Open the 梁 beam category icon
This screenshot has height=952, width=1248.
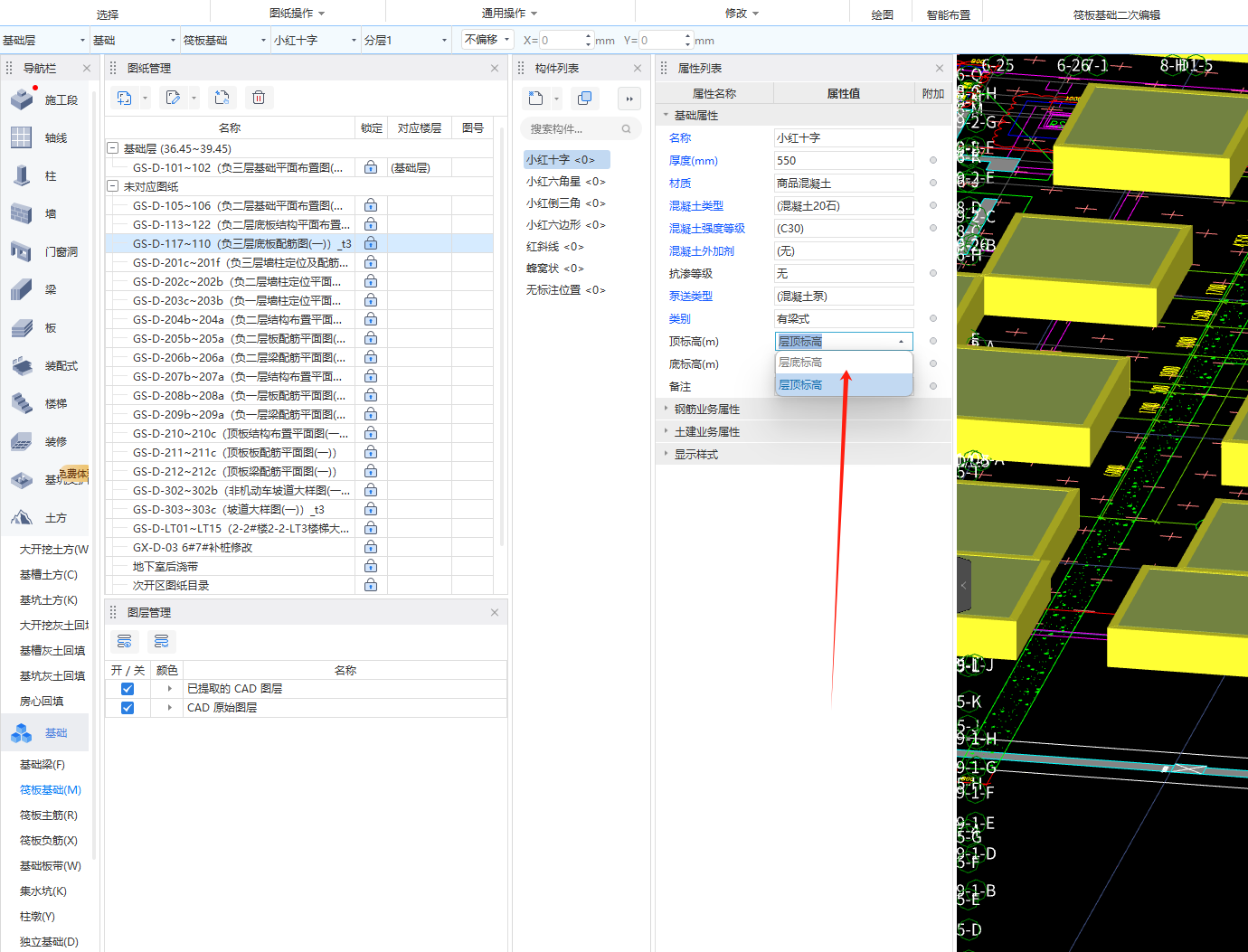click(22, 290)
